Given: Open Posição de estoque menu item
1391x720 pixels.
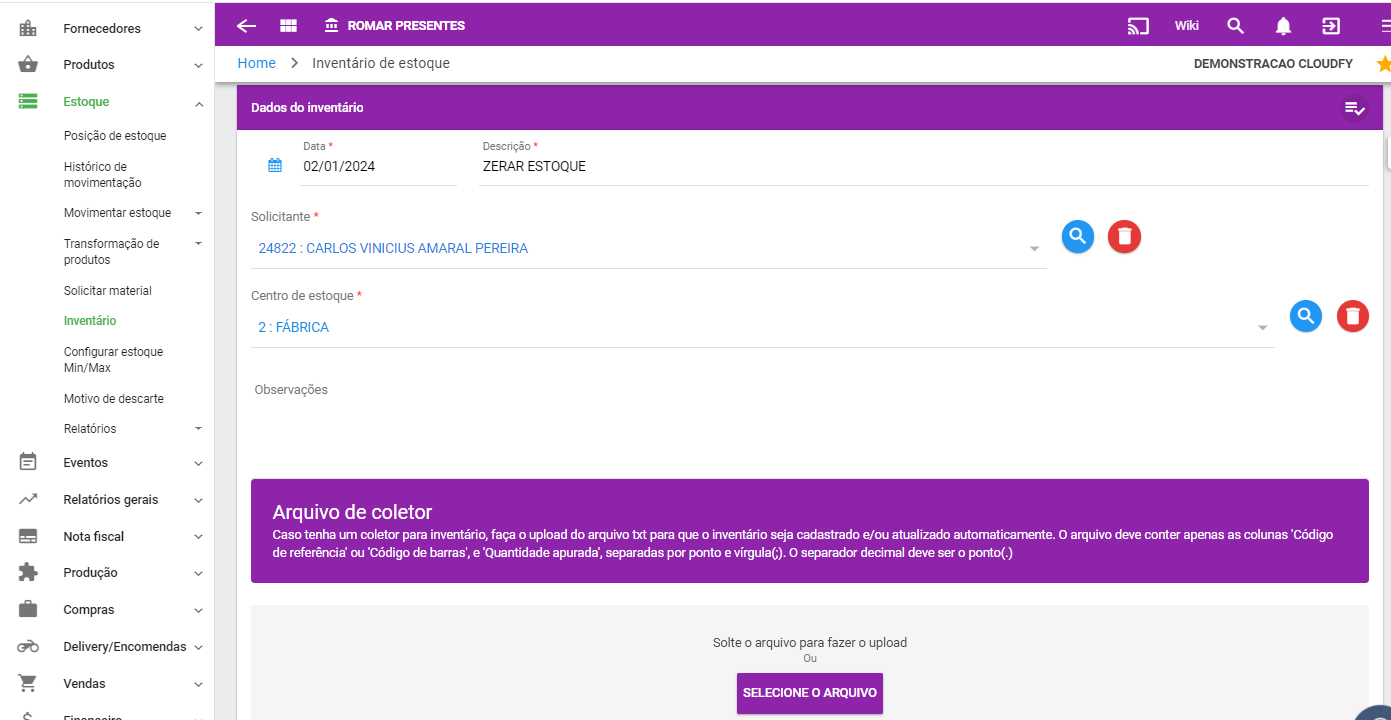Looking at the screenshot, I should (115, 136).
